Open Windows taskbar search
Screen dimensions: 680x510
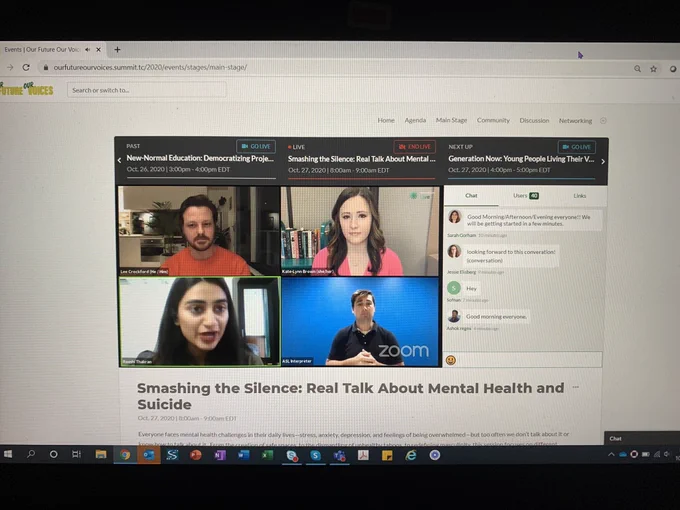point(31,454)
